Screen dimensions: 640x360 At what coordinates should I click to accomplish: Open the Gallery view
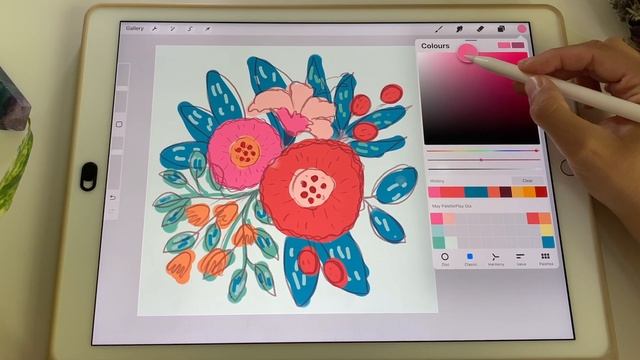[135, 29]
